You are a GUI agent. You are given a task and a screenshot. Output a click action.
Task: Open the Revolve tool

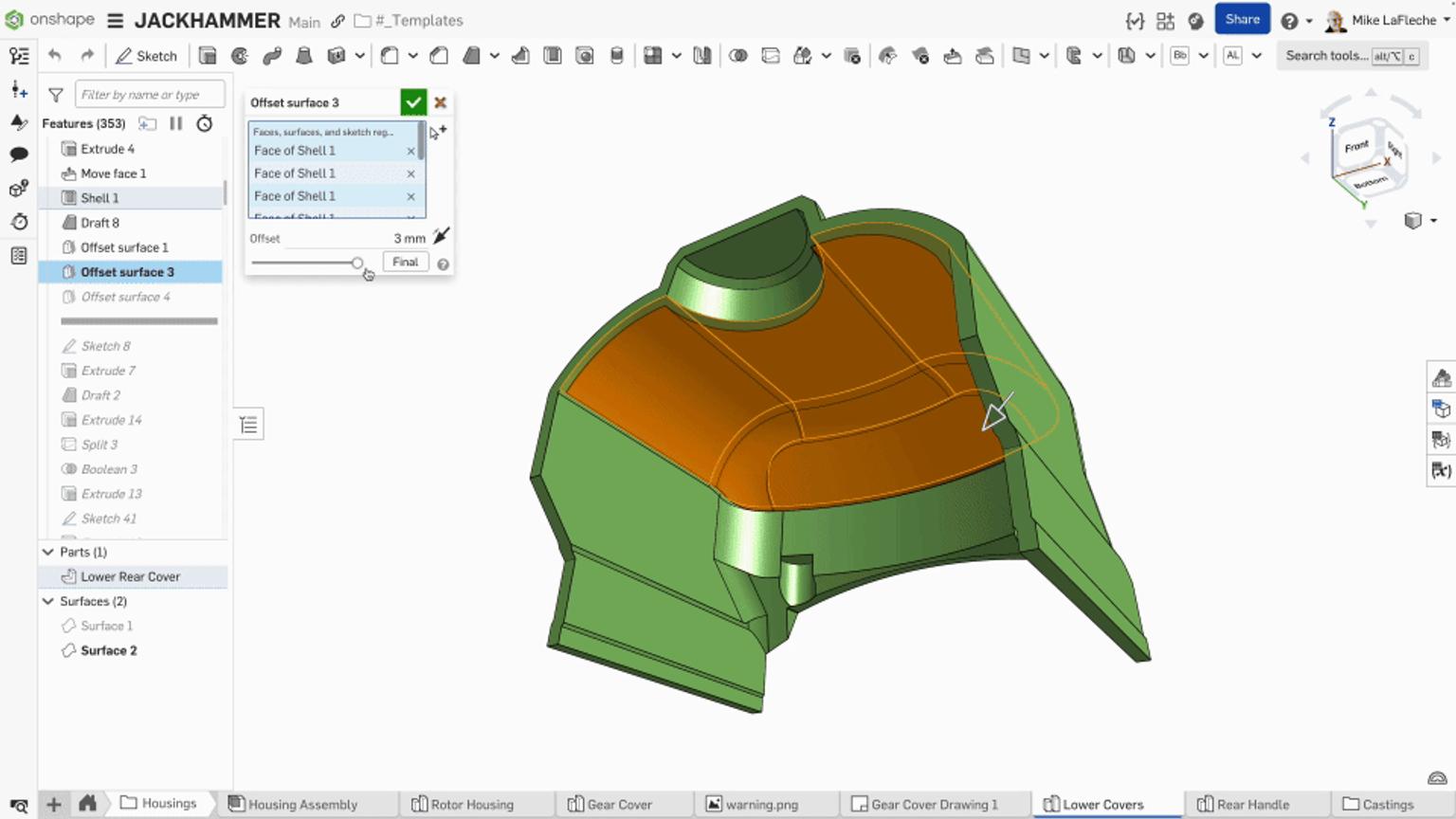240,56
